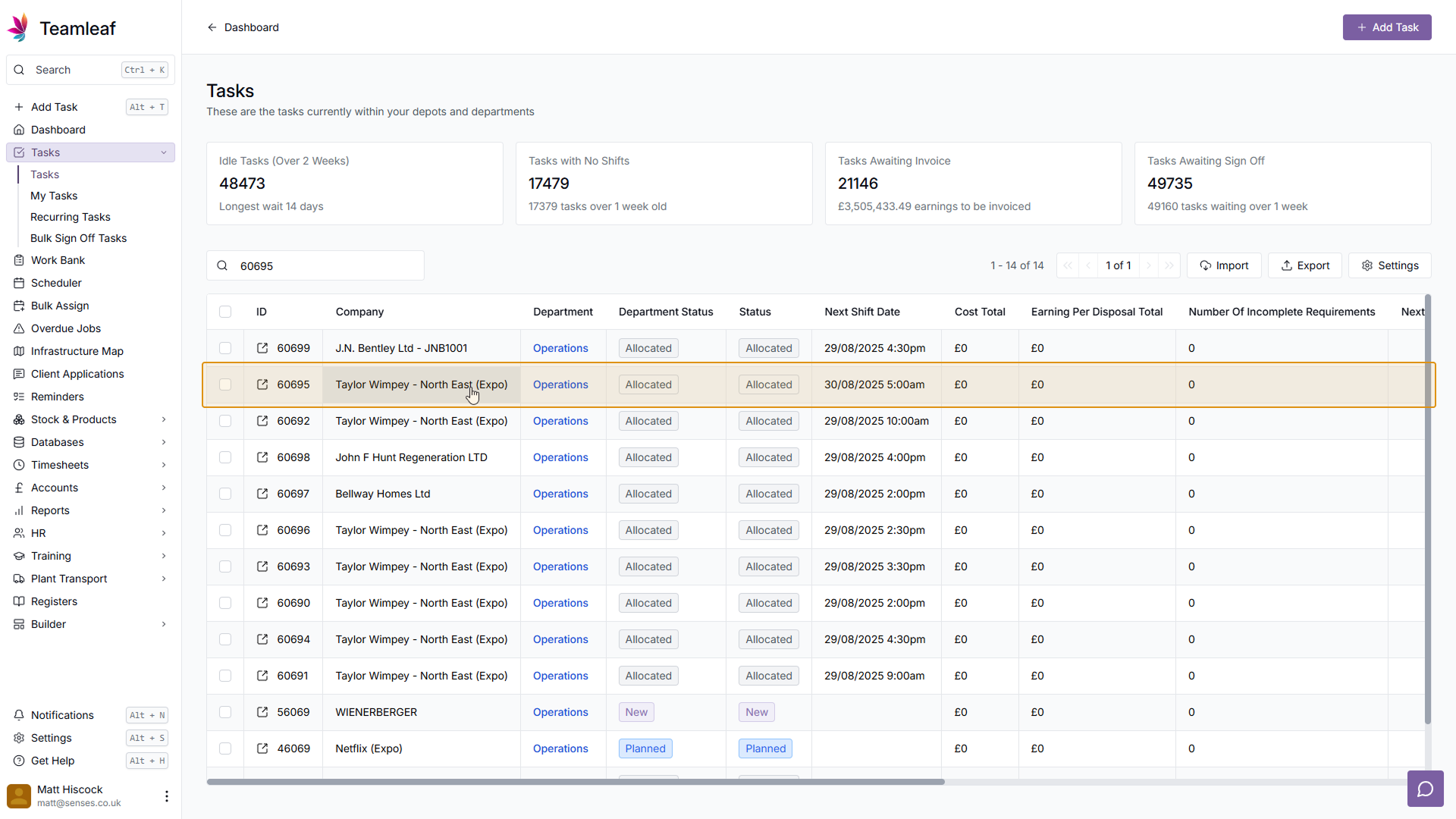Open task 60699 via its open-link icon
The image size is (1456, 819).
click(262, 348)
